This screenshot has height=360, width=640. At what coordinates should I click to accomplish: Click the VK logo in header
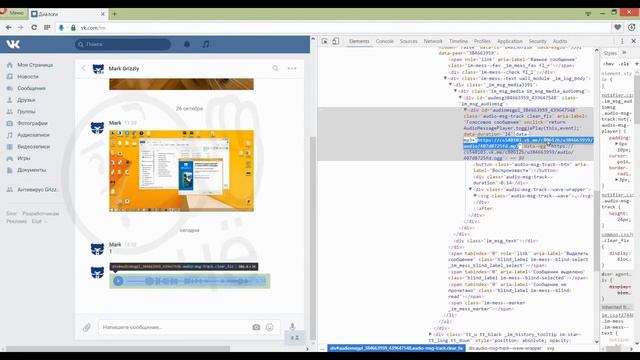tap(13, 44)
